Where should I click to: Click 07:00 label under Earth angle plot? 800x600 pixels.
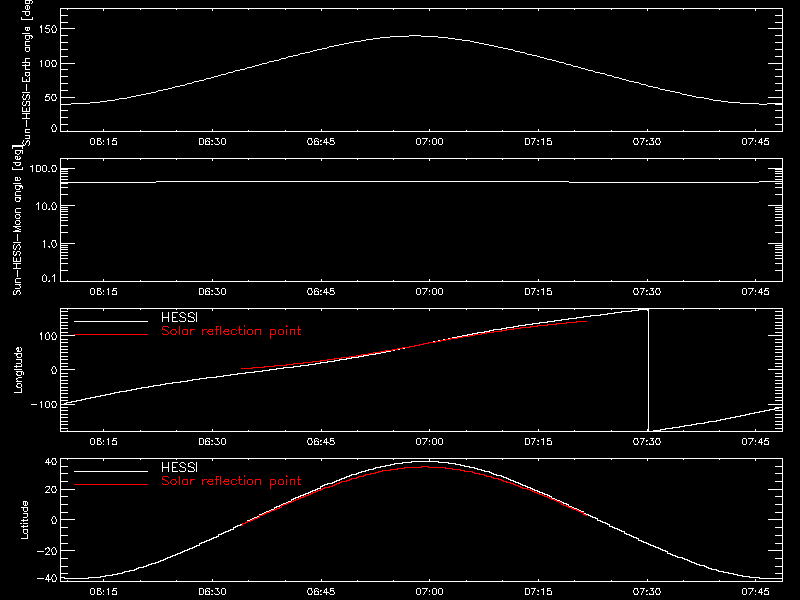point(430,142)
